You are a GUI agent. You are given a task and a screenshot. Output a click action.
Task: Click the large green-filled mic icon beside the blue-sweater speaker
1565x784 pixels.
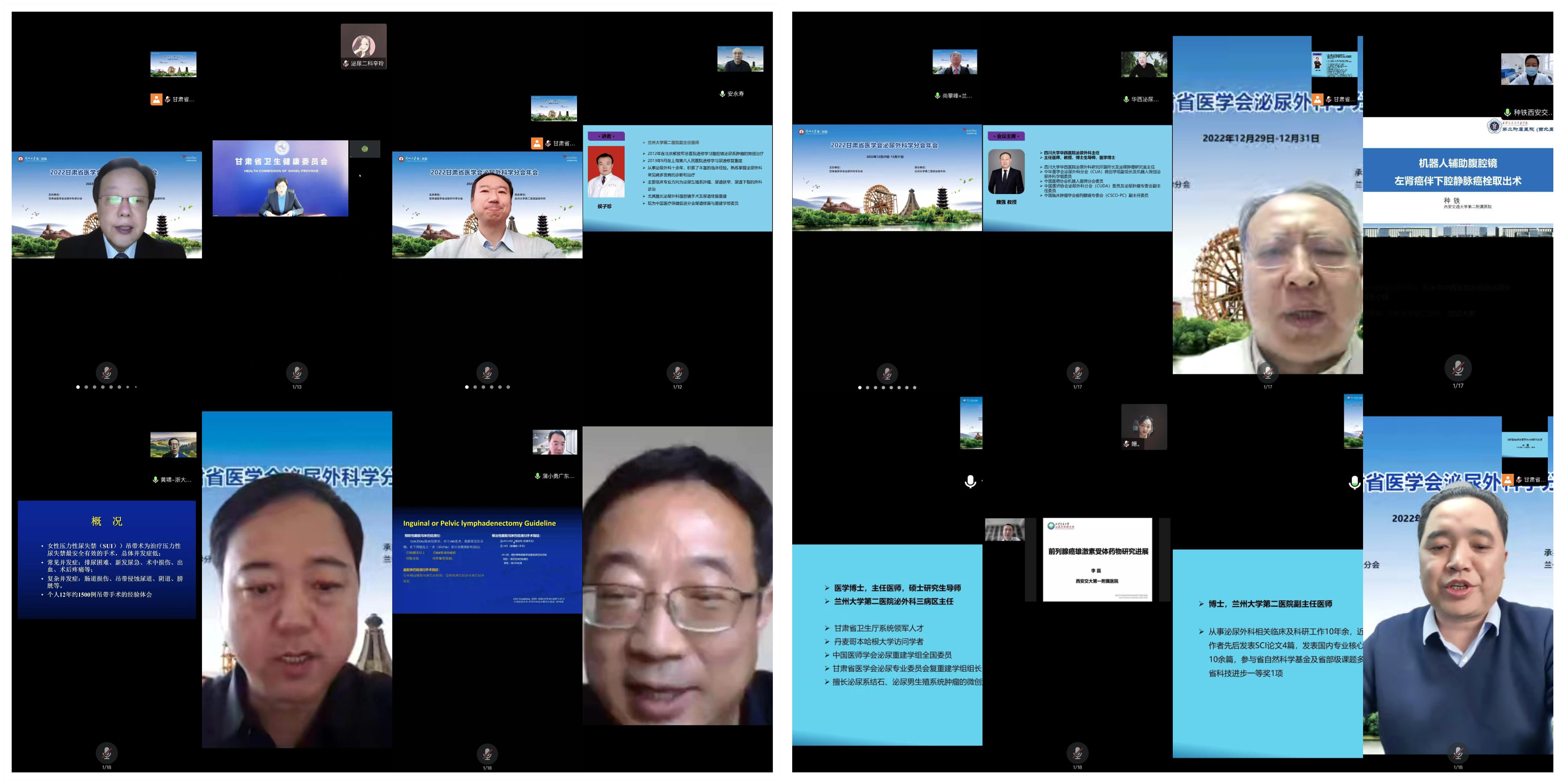(1354, 482)
